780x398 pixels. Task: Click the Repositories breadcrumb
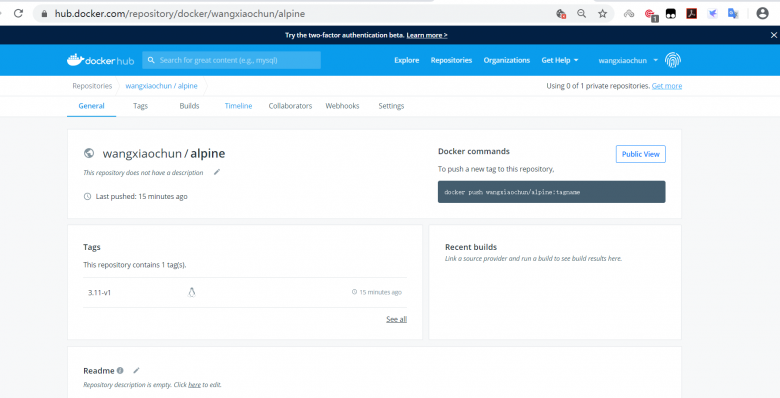92,86
